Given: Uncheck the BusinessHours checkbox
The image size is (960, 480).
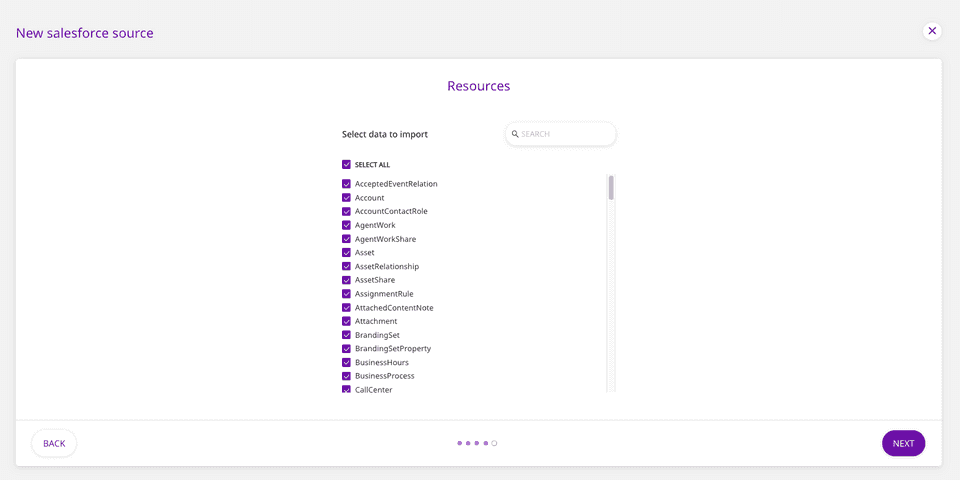Looking at the screenshot, I should tap(346, 362).
